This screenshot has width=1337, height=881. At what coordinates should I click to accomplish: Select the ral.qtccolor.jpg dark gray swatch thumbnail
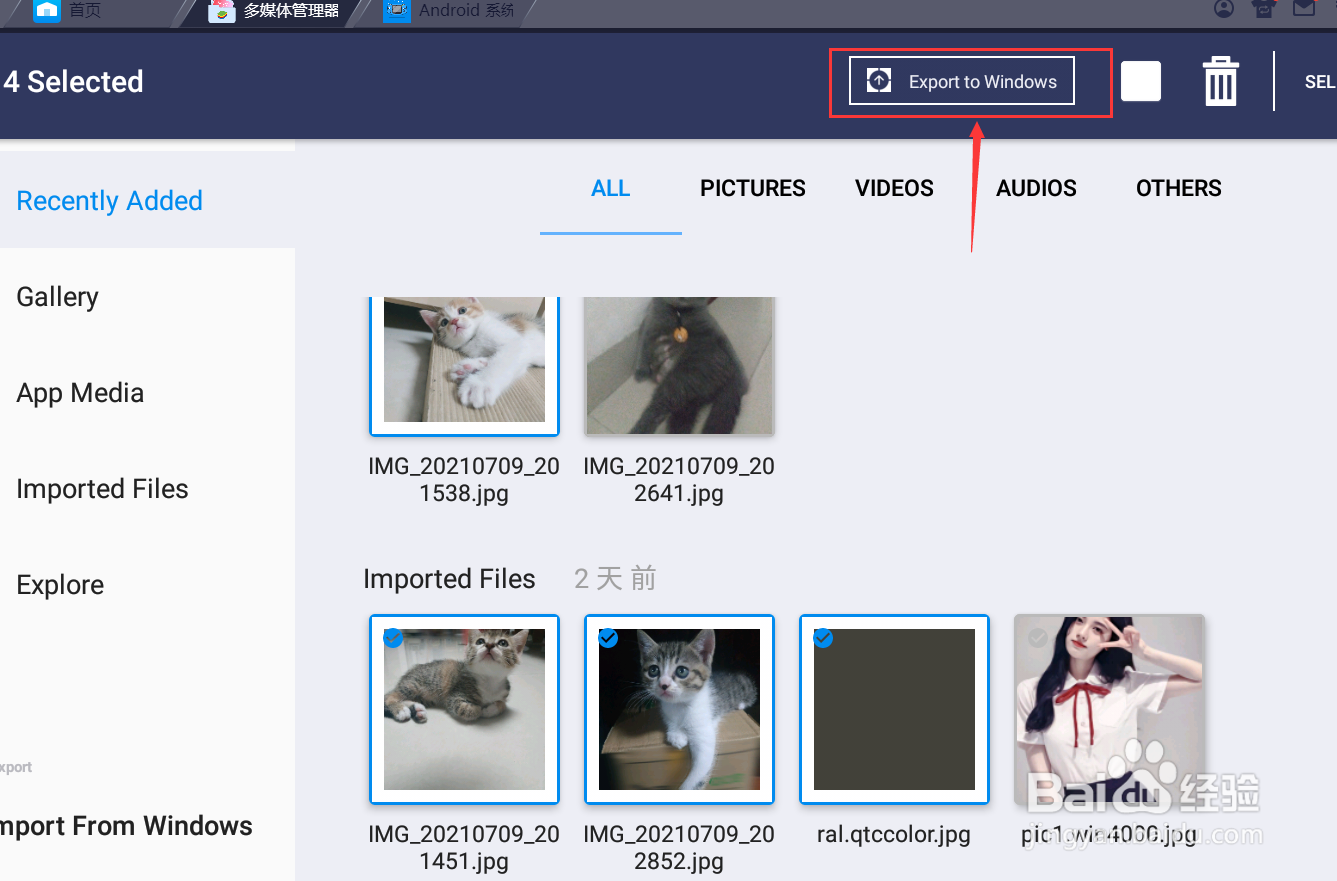(x=894, y=710)
